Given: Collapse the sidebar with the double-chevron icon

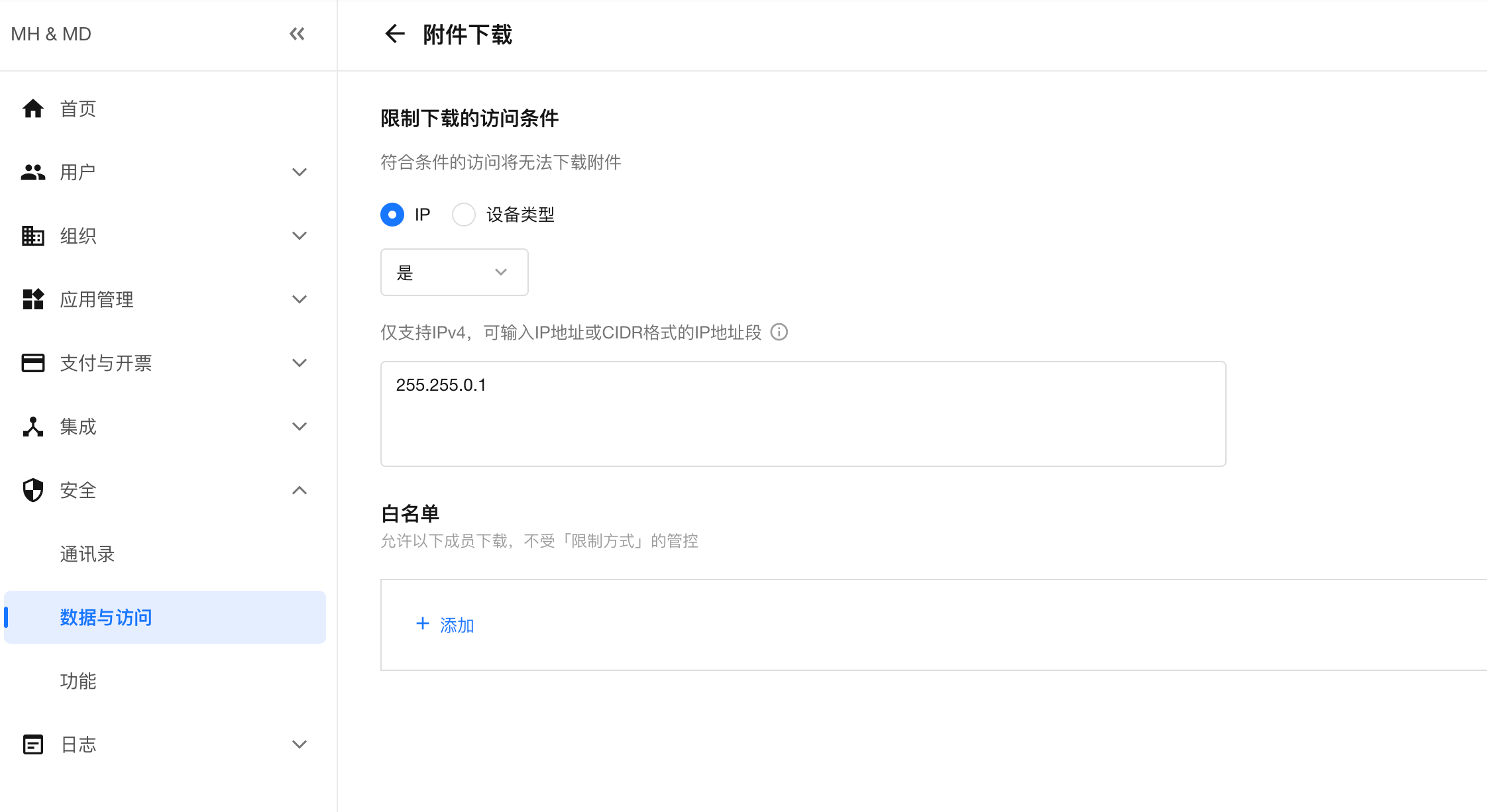Looking at the screenshot, I should 297,34.
